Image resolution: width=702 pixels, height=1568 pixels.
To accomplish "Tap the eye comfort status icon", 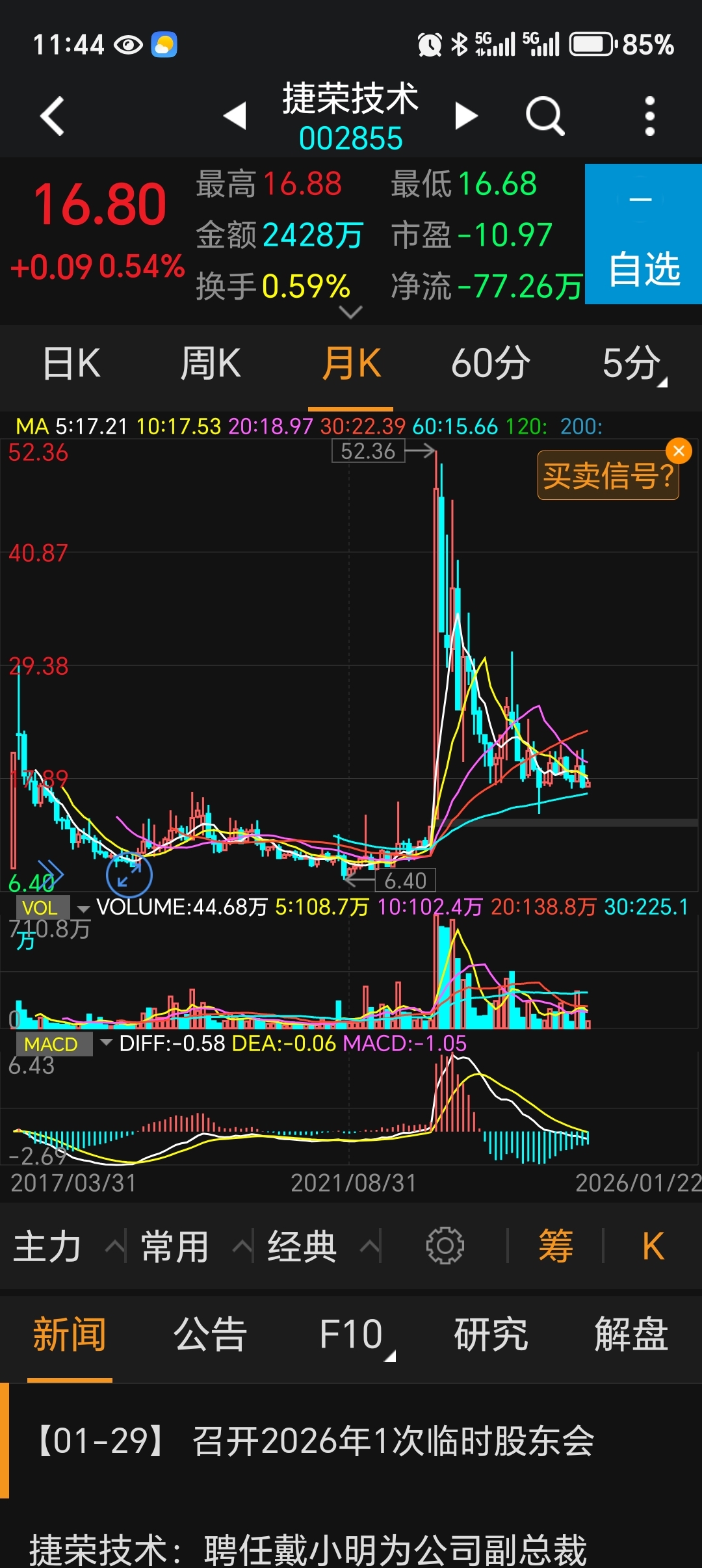I will (128, 45).
